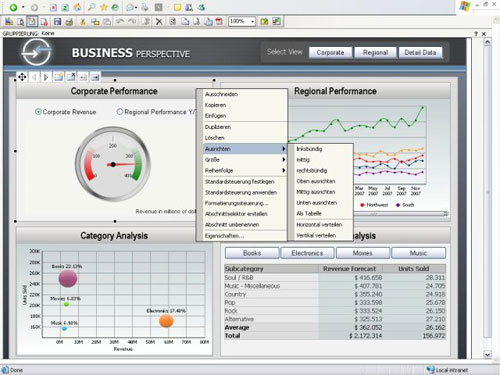Viewport: 500px width, 375px height.
Task: Click the Electronics category button
Action: 307,253
